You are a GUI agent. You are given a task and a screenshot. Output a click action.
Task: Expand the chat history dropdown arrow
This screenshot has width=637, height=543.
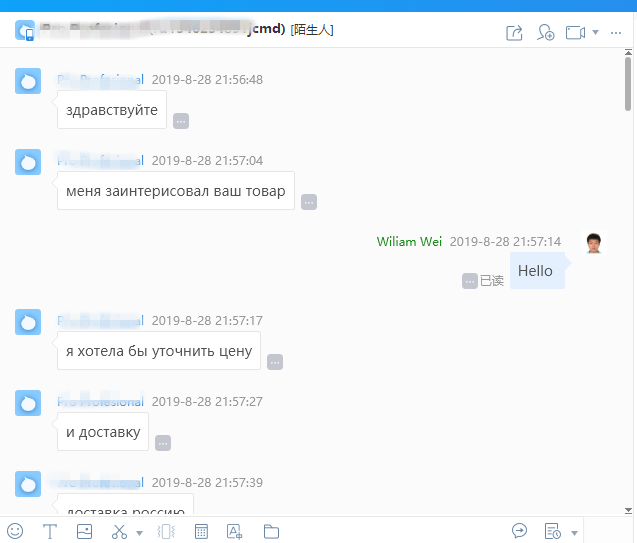point(574,533)
